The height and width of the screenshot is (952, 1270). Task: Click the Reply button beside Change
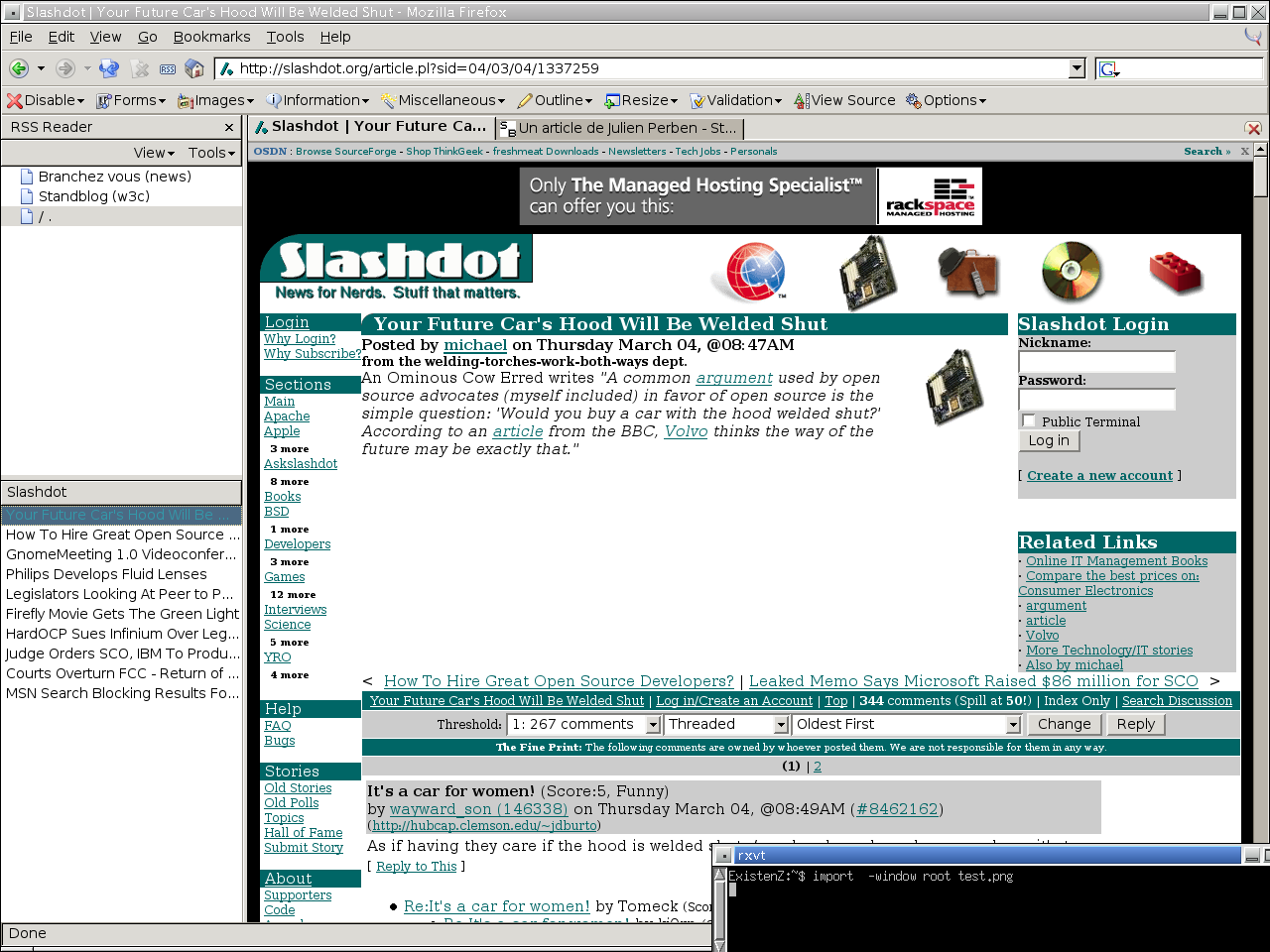point(1136,725)
